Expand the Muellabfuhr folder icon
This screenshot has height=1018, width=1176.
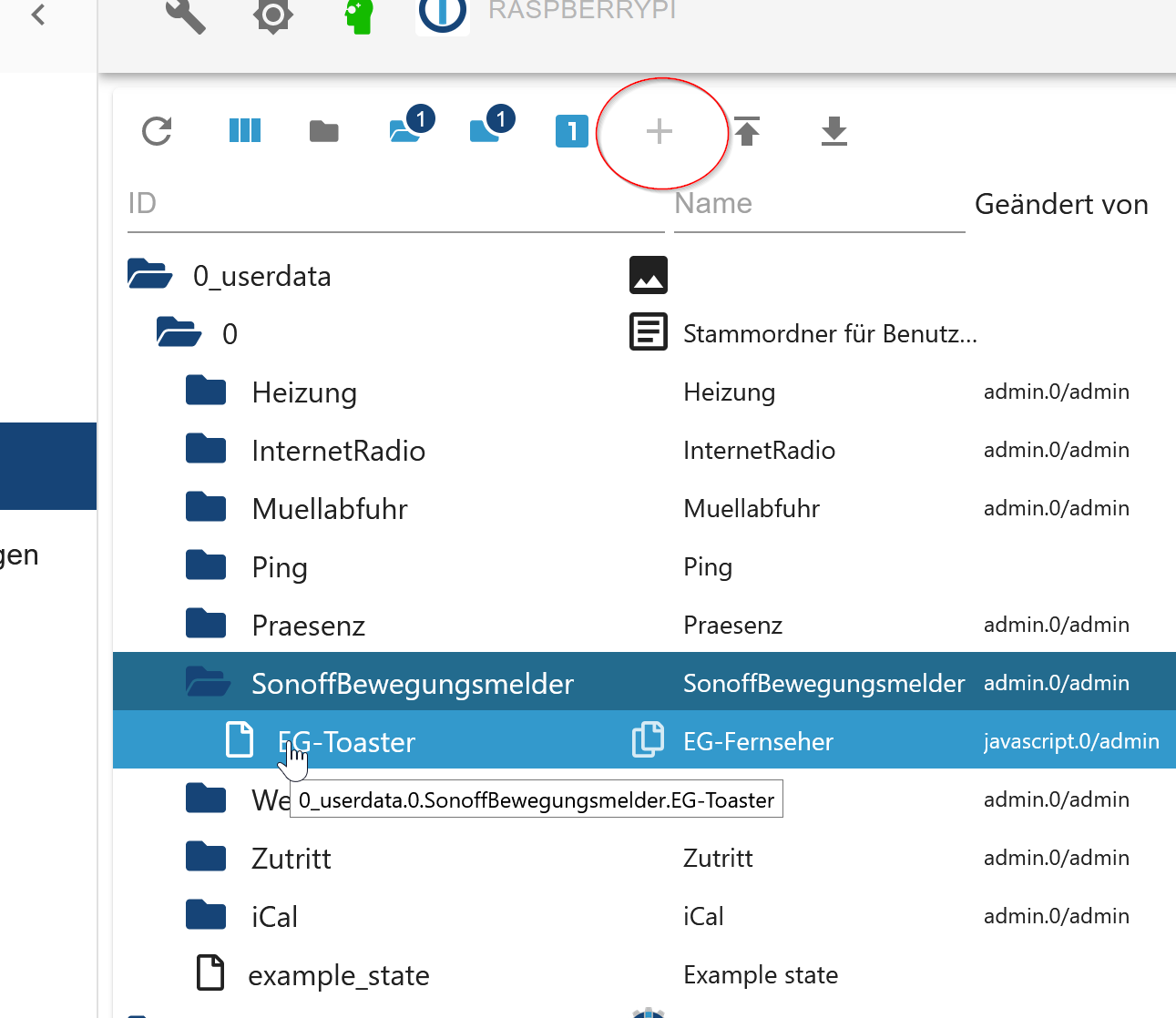206,506
